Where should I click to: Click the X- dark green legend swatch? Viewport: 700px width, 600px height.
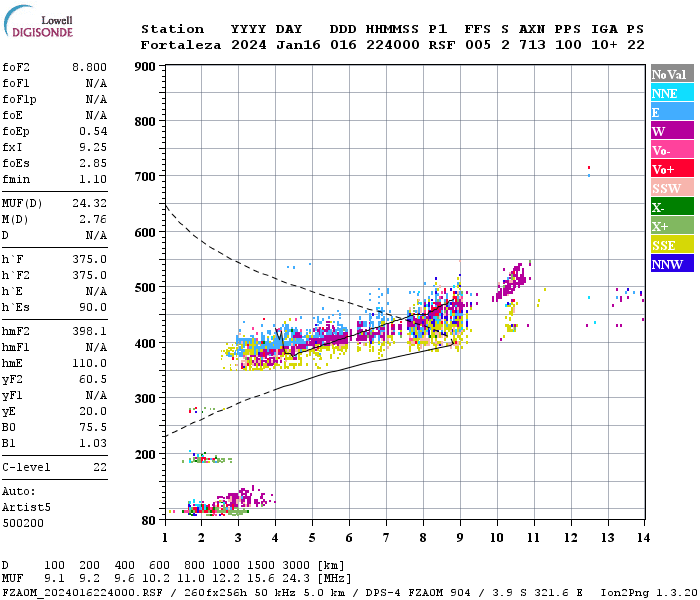click(672, 206)
